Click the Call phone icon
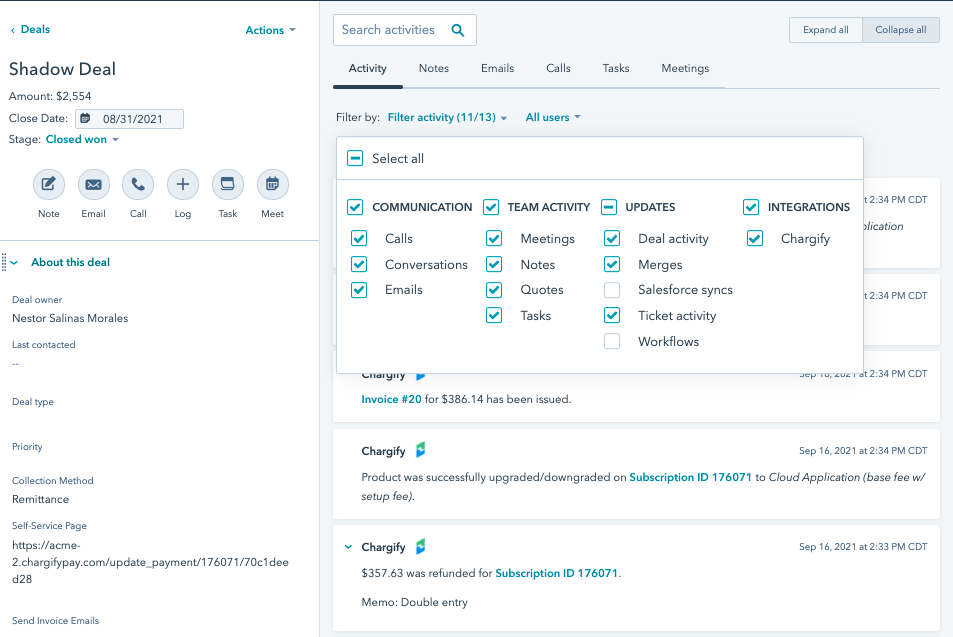Image resolution: width=953 pixels, height=637 pixels. point(138,185)
